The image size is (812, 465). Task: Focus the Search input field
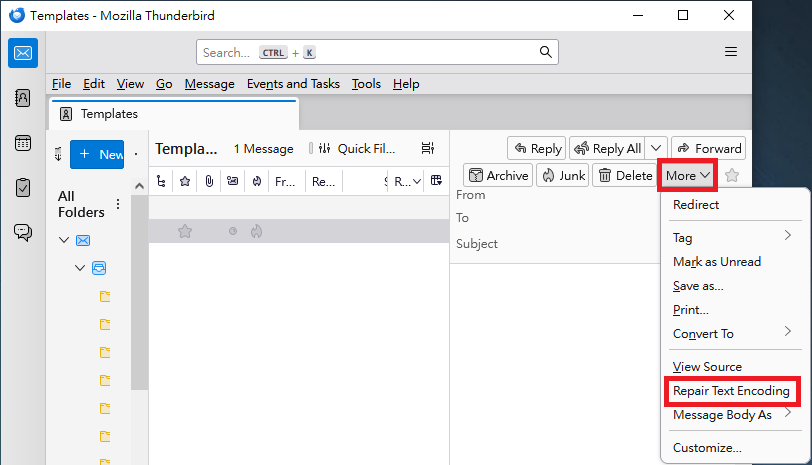pos(377,52)
